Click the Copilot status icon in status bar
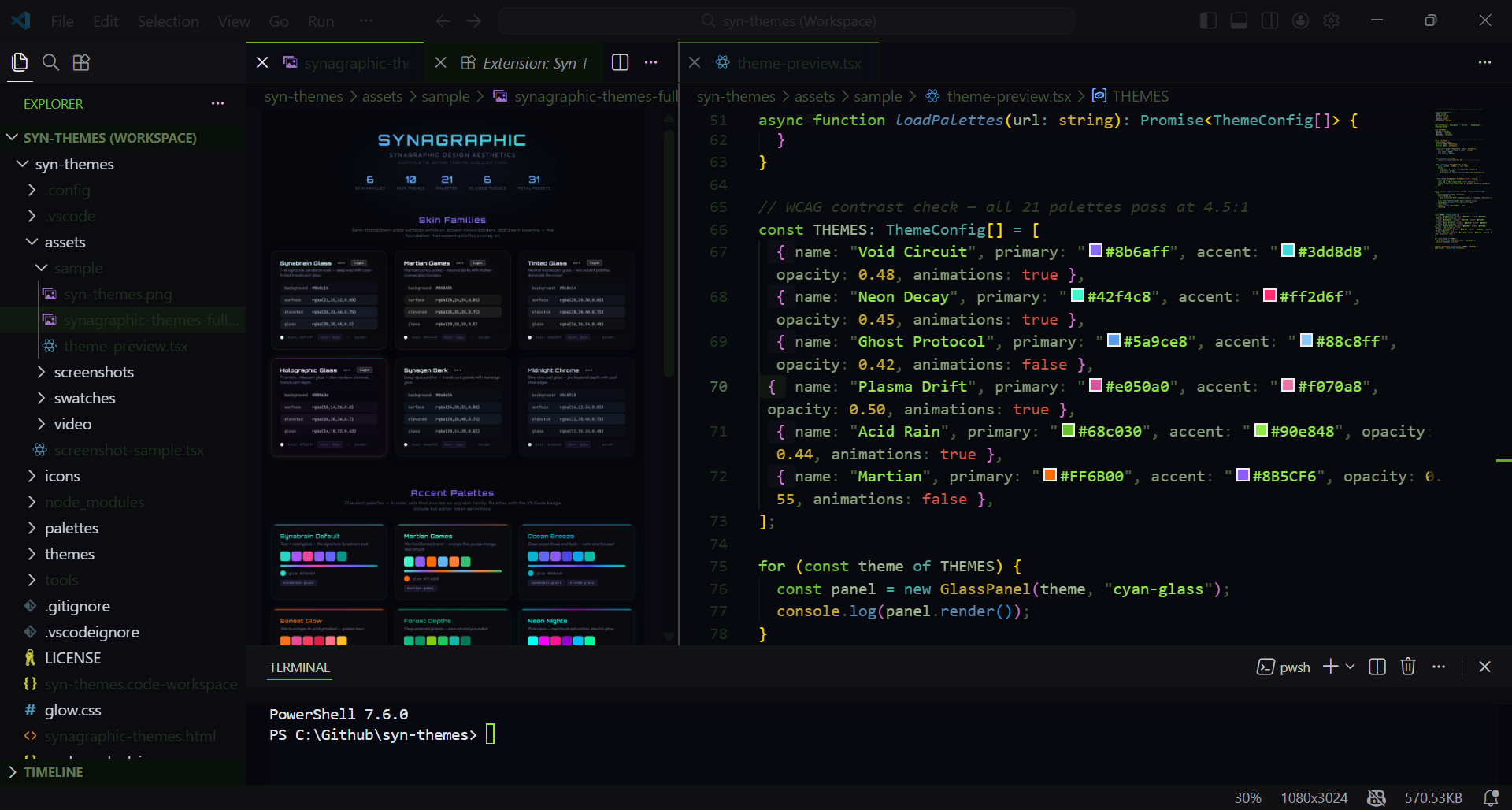Viewport: 1512px width, 810px height. tap(1377, 797)
